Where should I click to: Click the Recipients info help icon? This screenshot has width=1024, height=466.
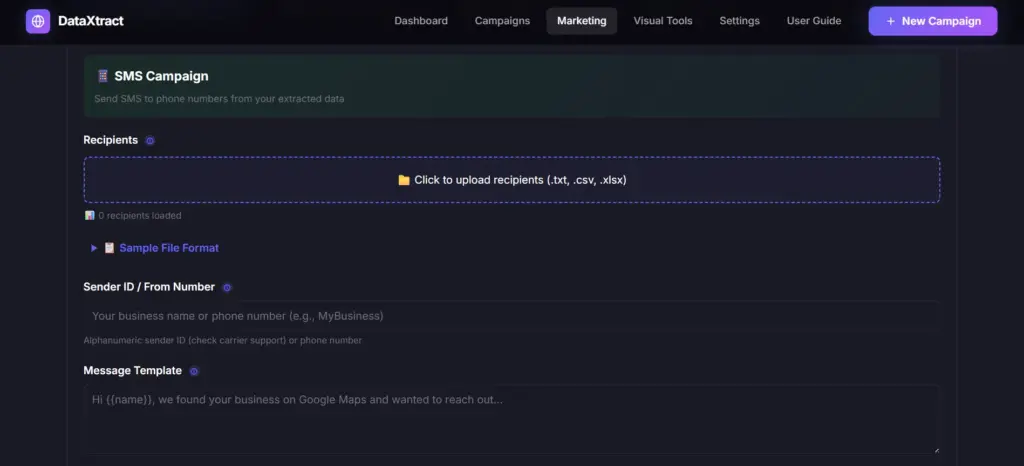click(x=150, y=140)
